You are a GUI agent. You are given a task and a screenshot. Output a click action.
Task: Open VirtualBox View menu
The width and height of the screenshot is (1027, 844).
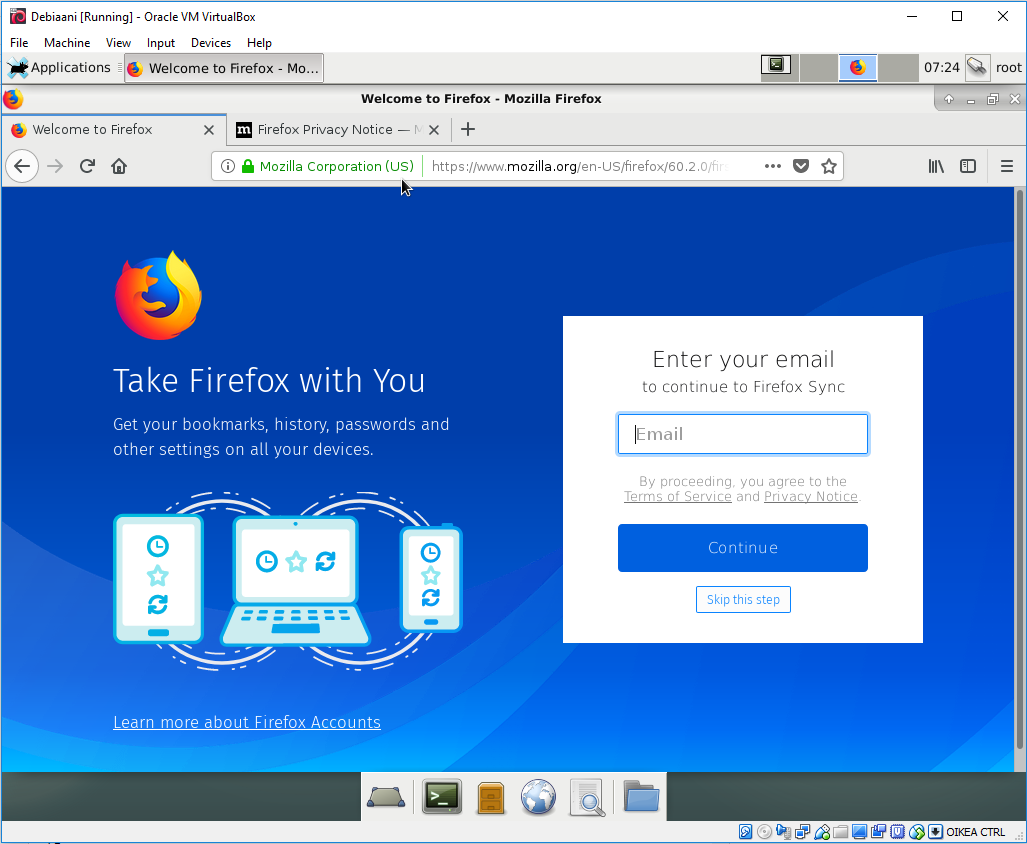click(x=119, y=43)
